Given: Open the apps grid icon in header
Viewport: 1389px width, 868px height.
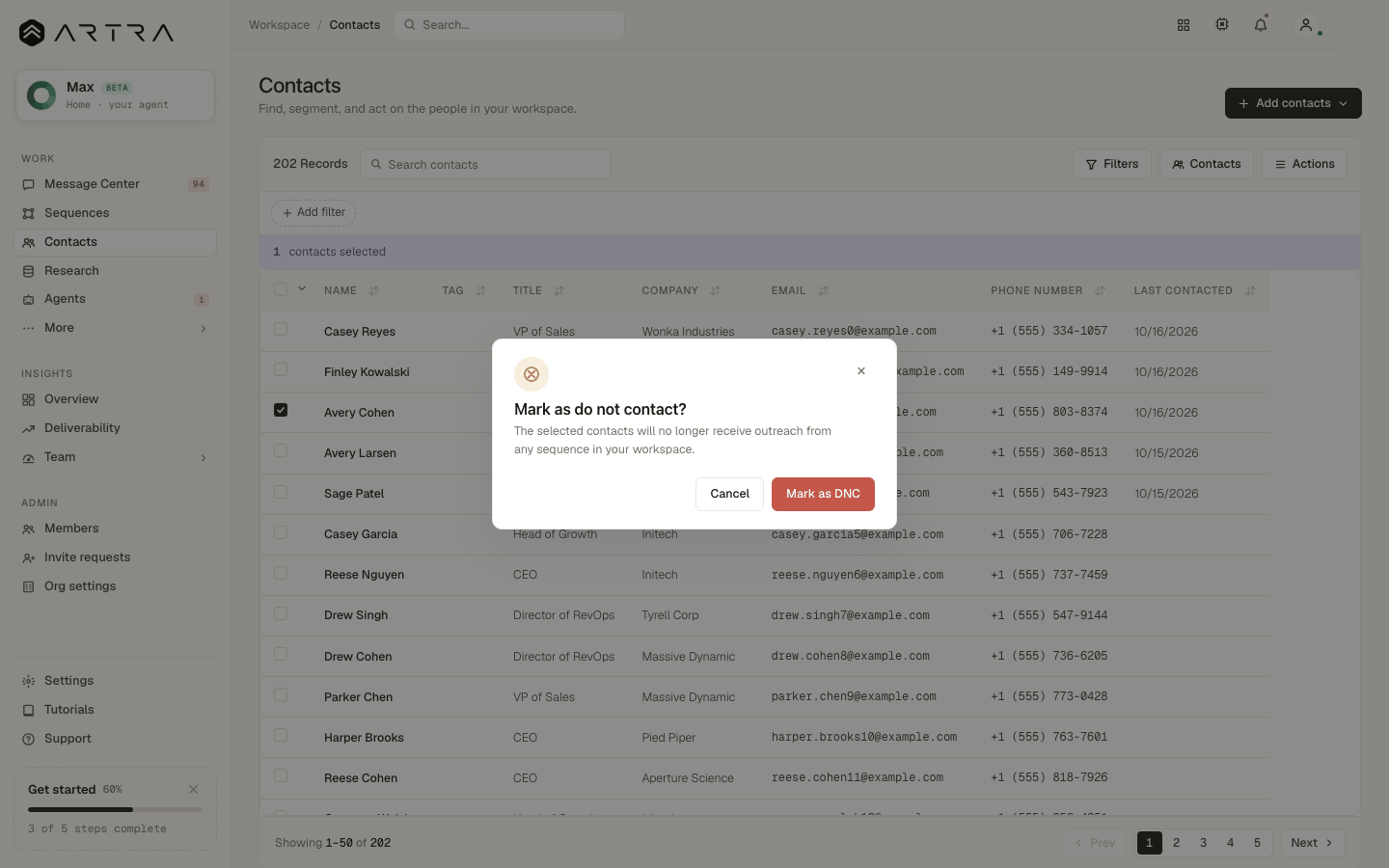Looking at the screenshot, I should point(1184,25).
